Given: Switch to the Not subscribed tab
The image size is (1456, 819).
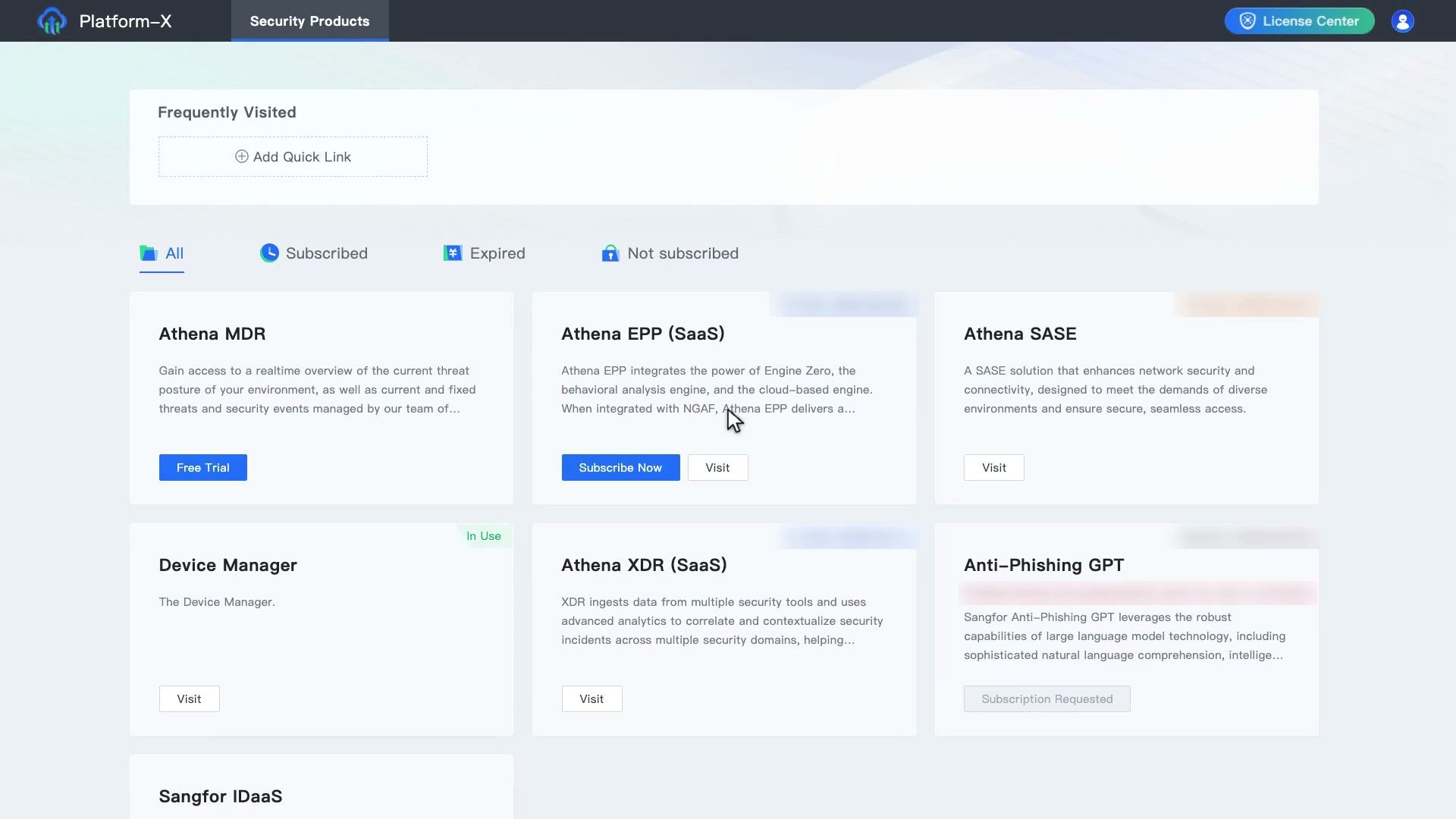Looking at the screenshot, I should [670, 253].
